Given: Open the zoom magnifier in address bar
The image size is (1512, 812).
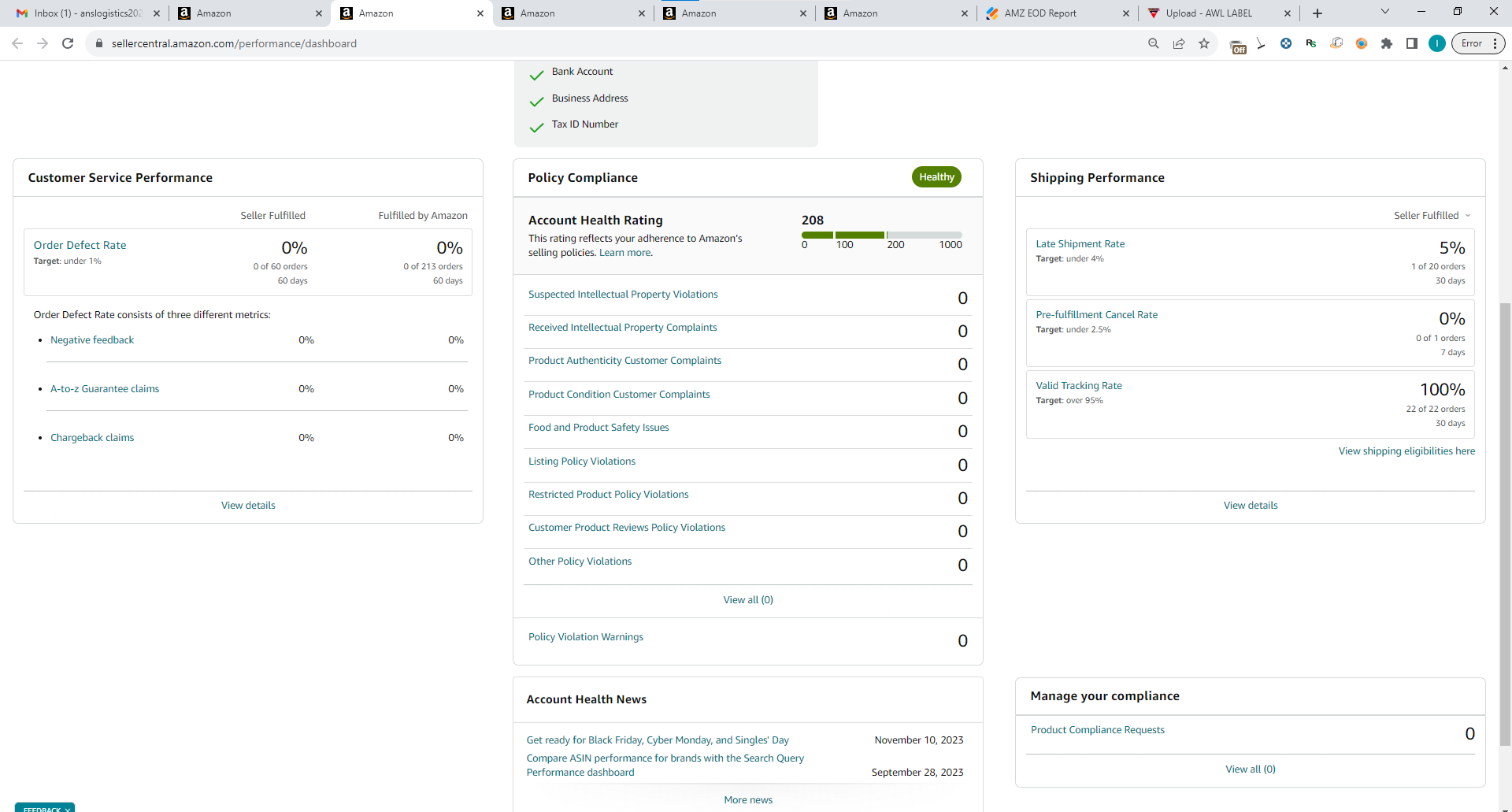Looking at the screenshot, I should coord(1154,43).
